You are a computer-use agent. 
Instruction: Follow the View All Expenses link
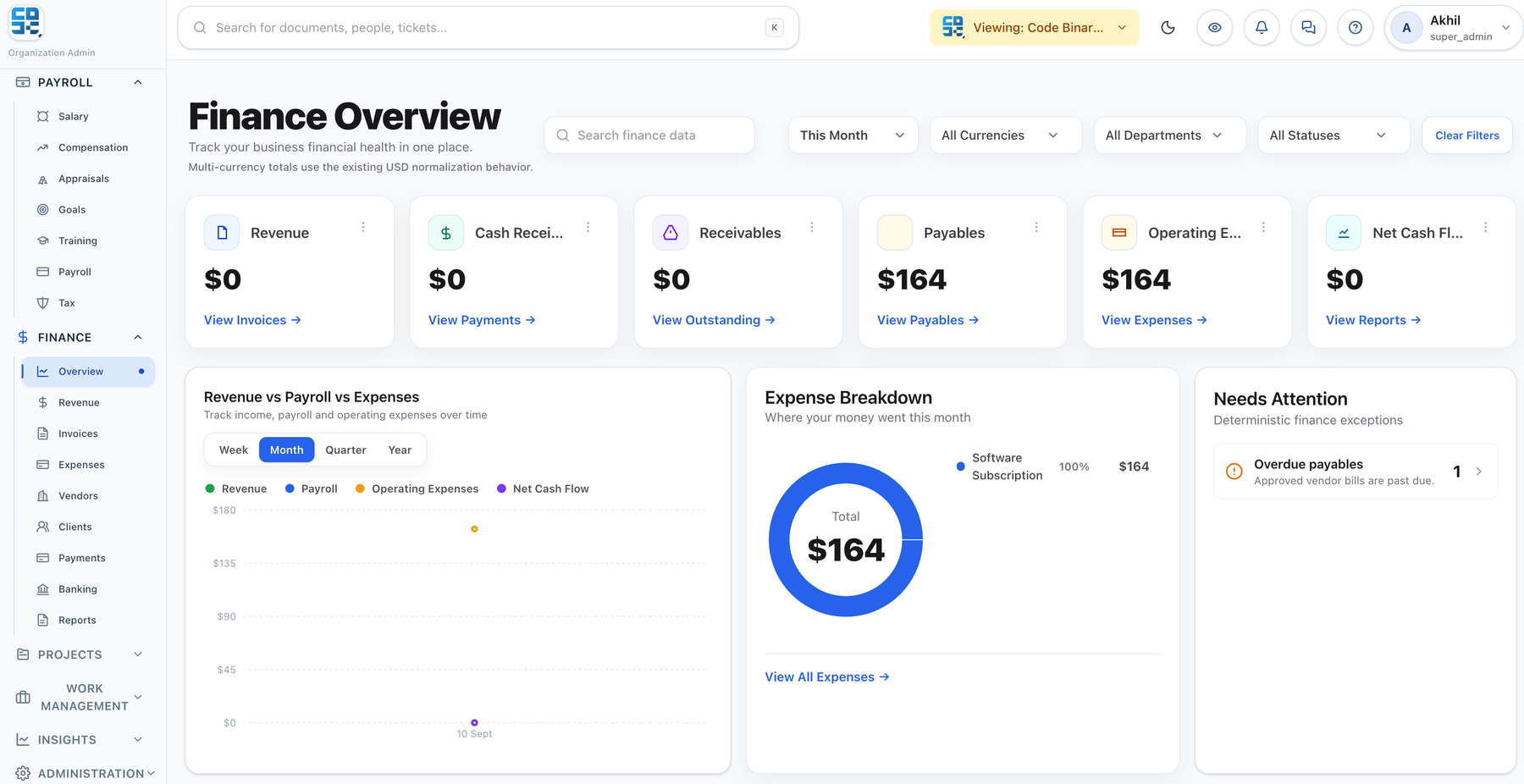[827, 677]
